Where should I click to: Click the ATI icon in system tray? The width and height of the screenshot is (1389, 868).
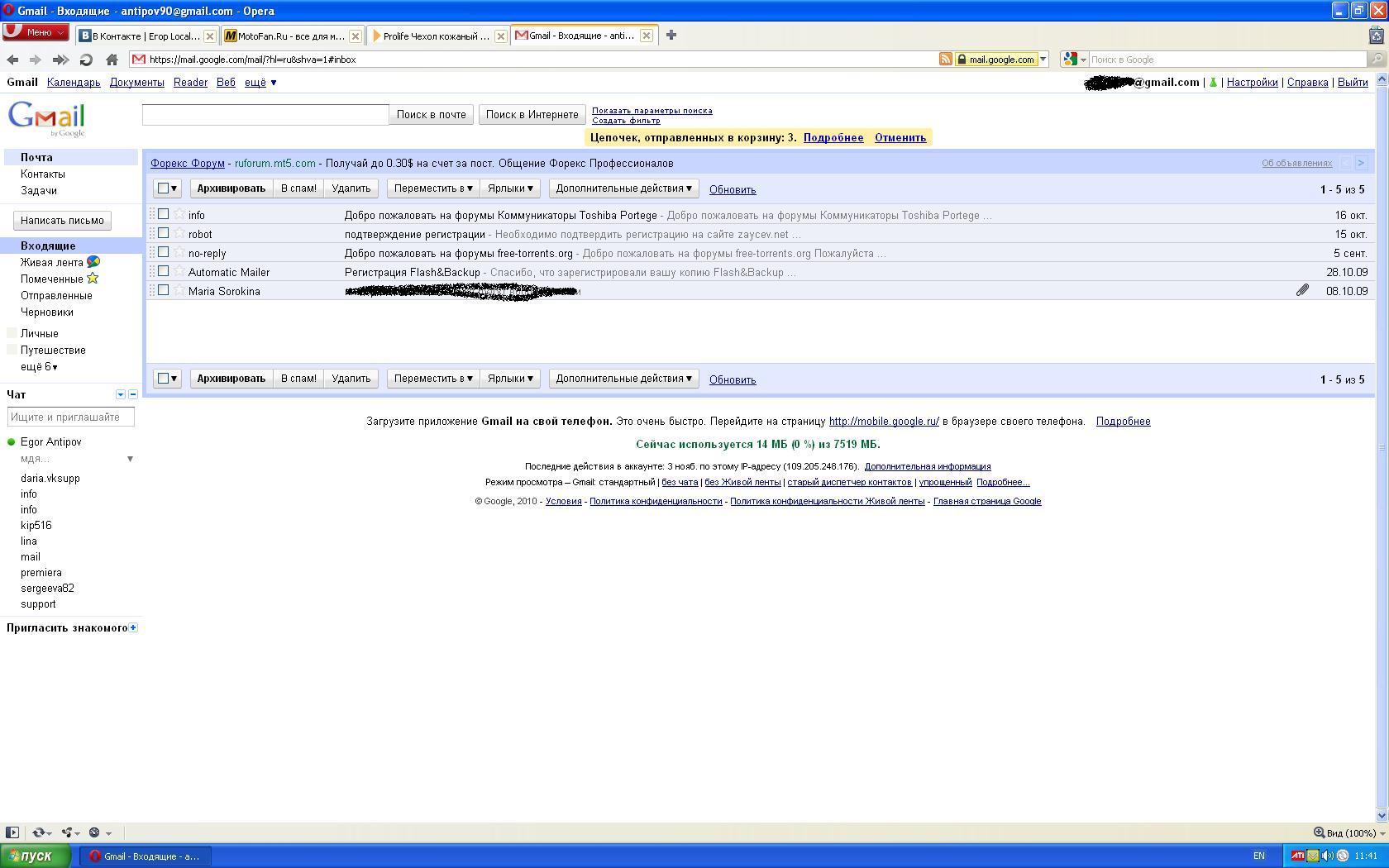(1297, 856)
